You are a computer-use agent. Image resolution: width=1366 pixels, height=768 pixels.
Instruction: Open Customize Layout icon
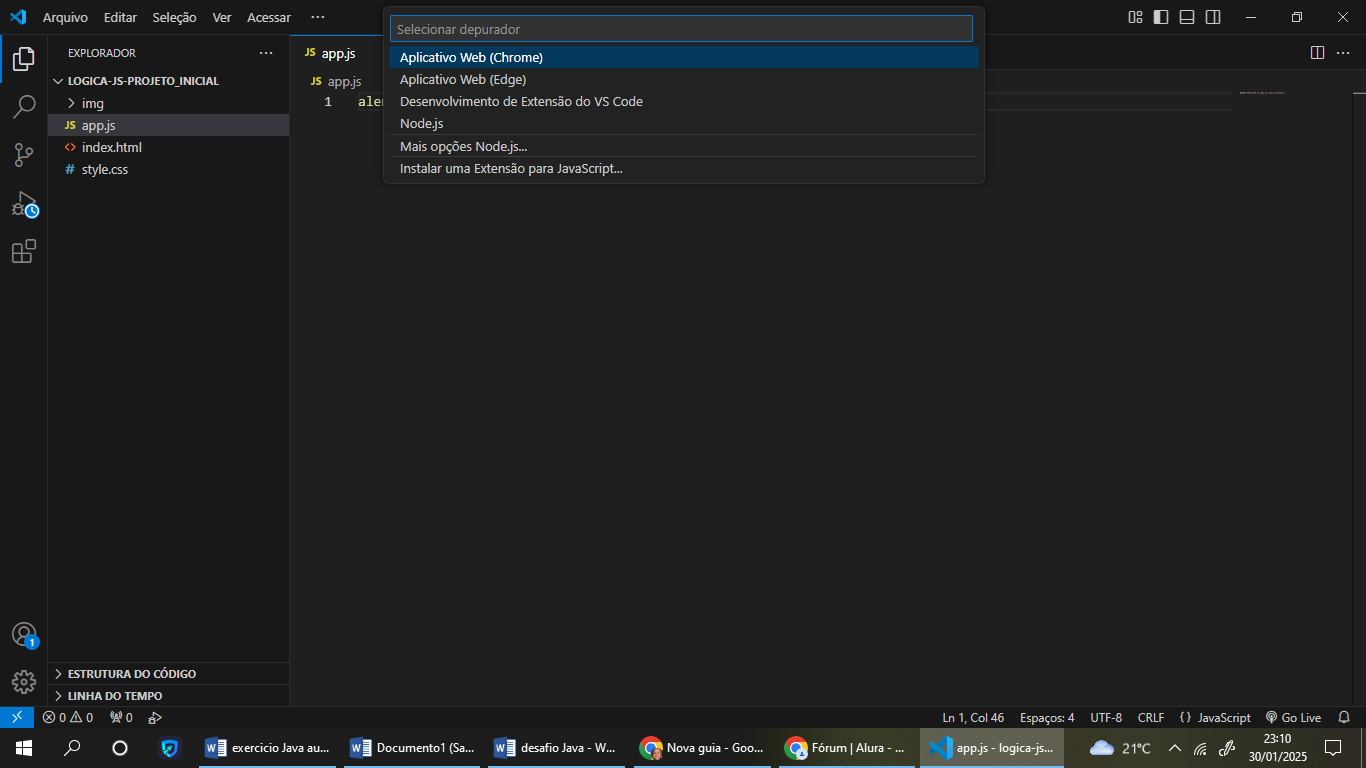click(x=1135, y=17)
